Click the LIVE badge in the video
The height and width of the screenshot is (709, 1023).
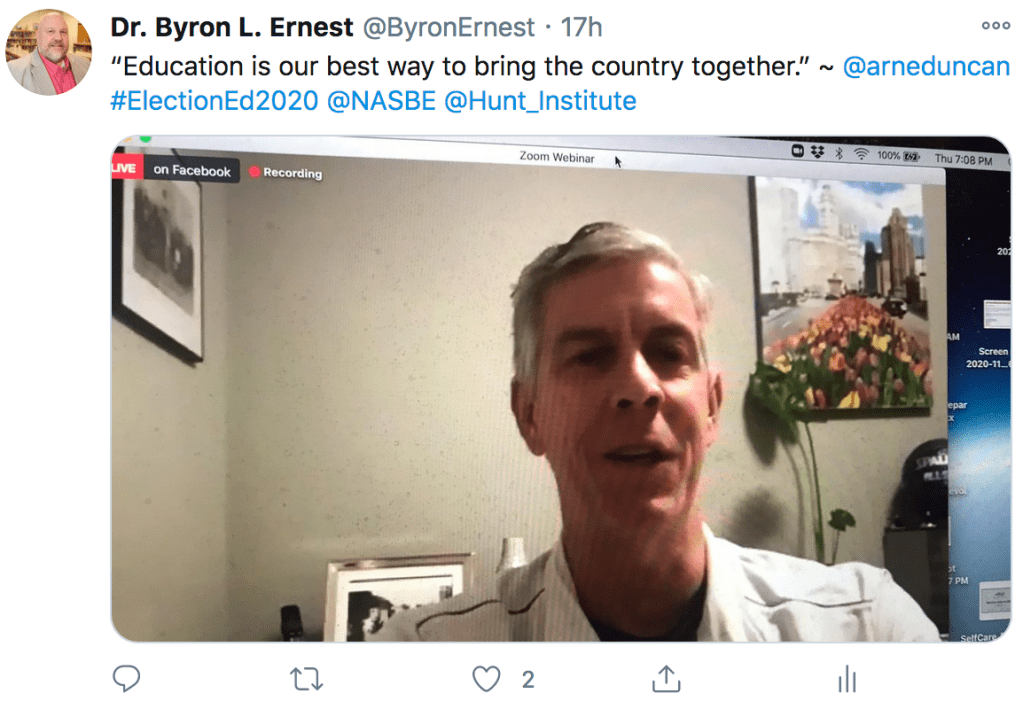(x=125, y=168)
